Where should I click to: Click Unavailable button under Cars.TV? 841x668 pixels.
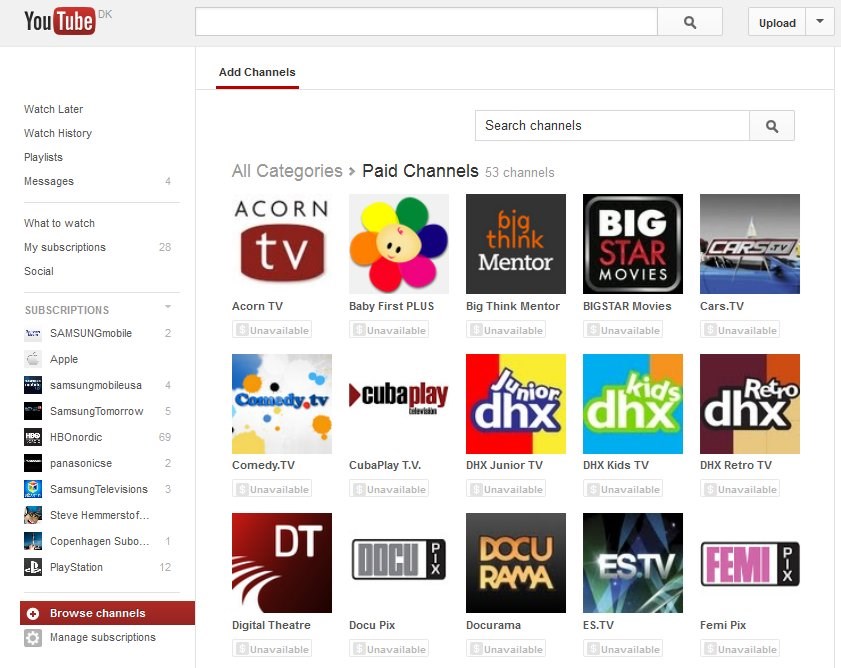coord(740,330)
